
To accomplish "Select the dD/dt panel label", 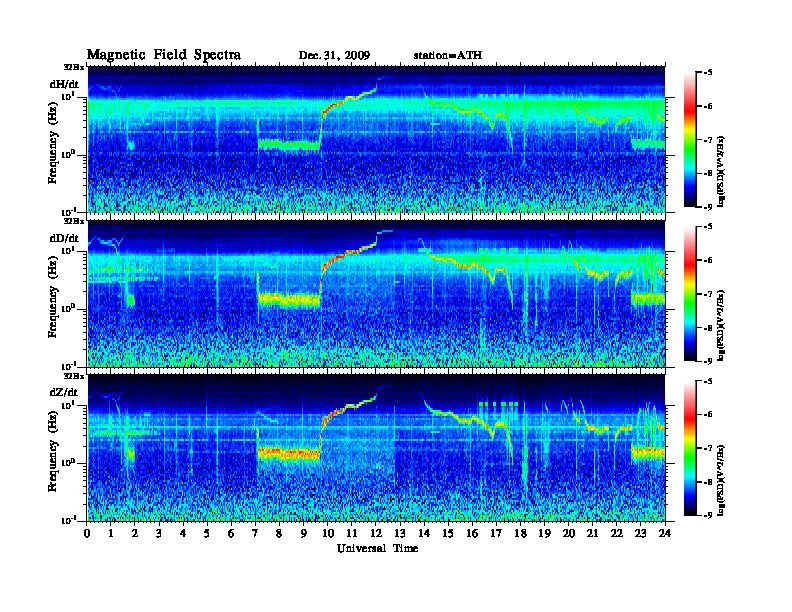I will coord(64,238).
